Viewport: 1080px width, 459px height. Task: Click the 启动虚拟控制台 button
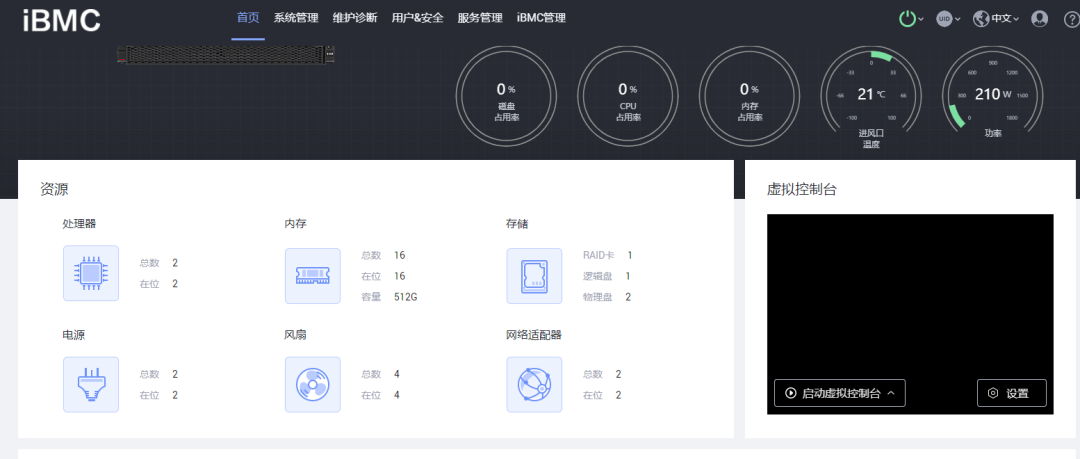coord(840,393)
